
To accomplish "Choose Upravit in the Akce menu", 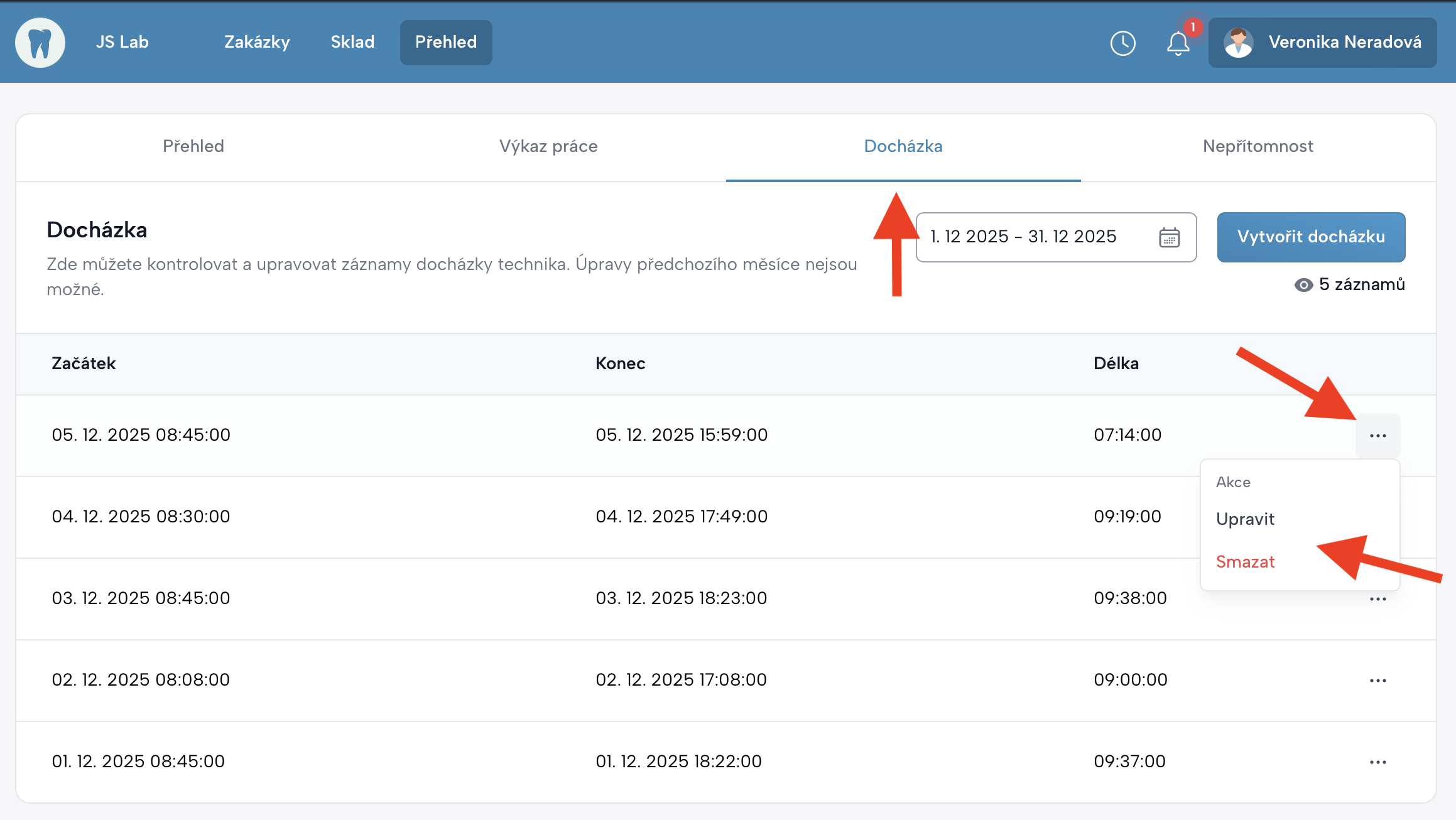I will pos(1245,519).
